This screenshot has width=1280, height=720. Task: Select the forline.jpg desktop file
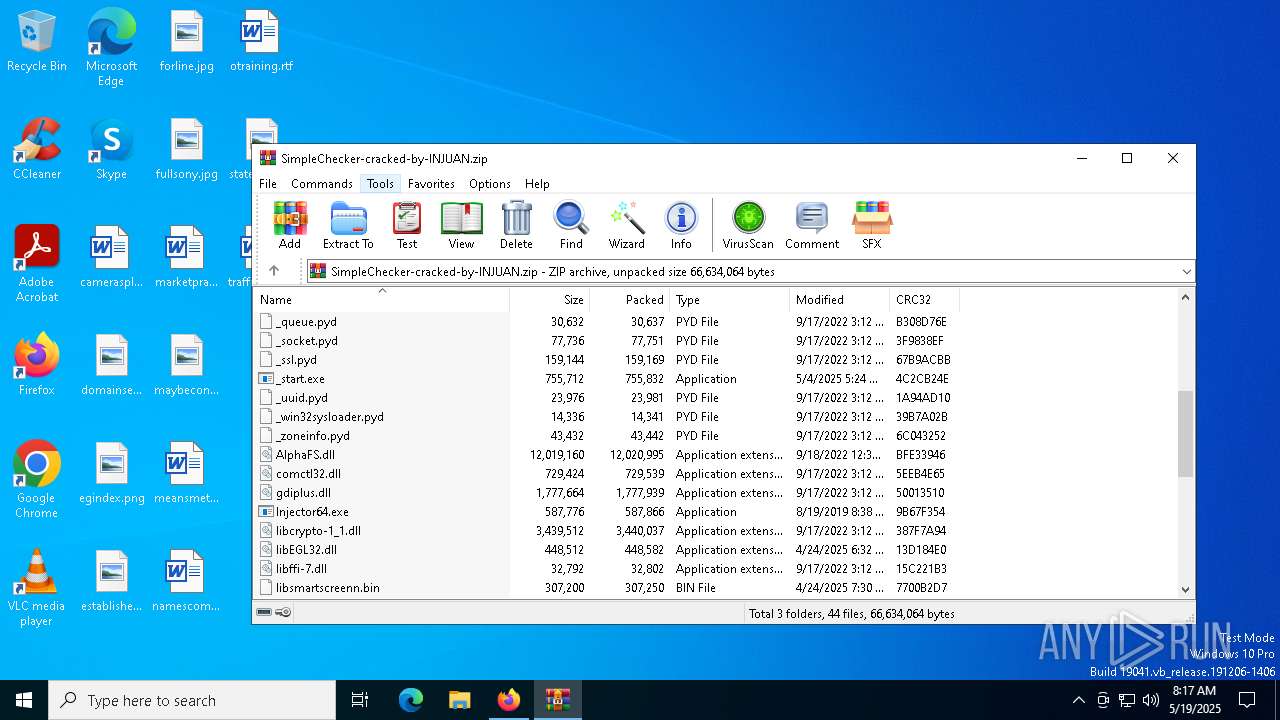186,42
